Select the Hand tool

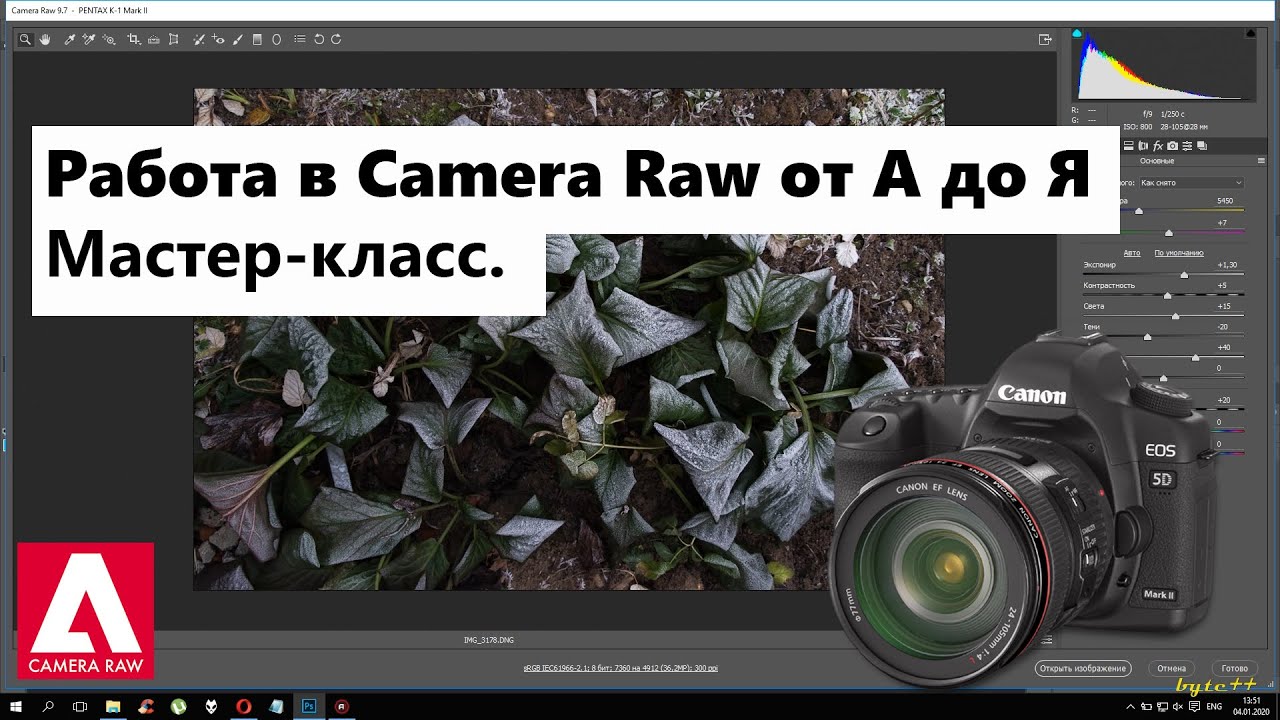coord(45,39)
